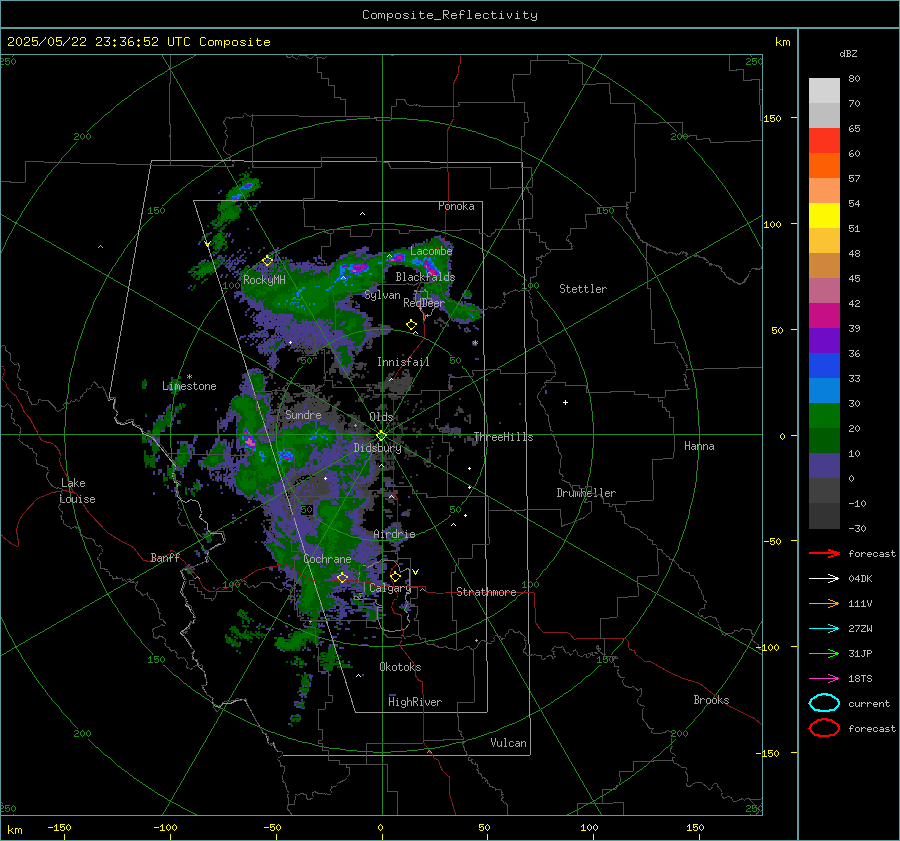Click white asterisk marker above Limestone
Screen dimensions: 900x841
[x=189, y=377]
